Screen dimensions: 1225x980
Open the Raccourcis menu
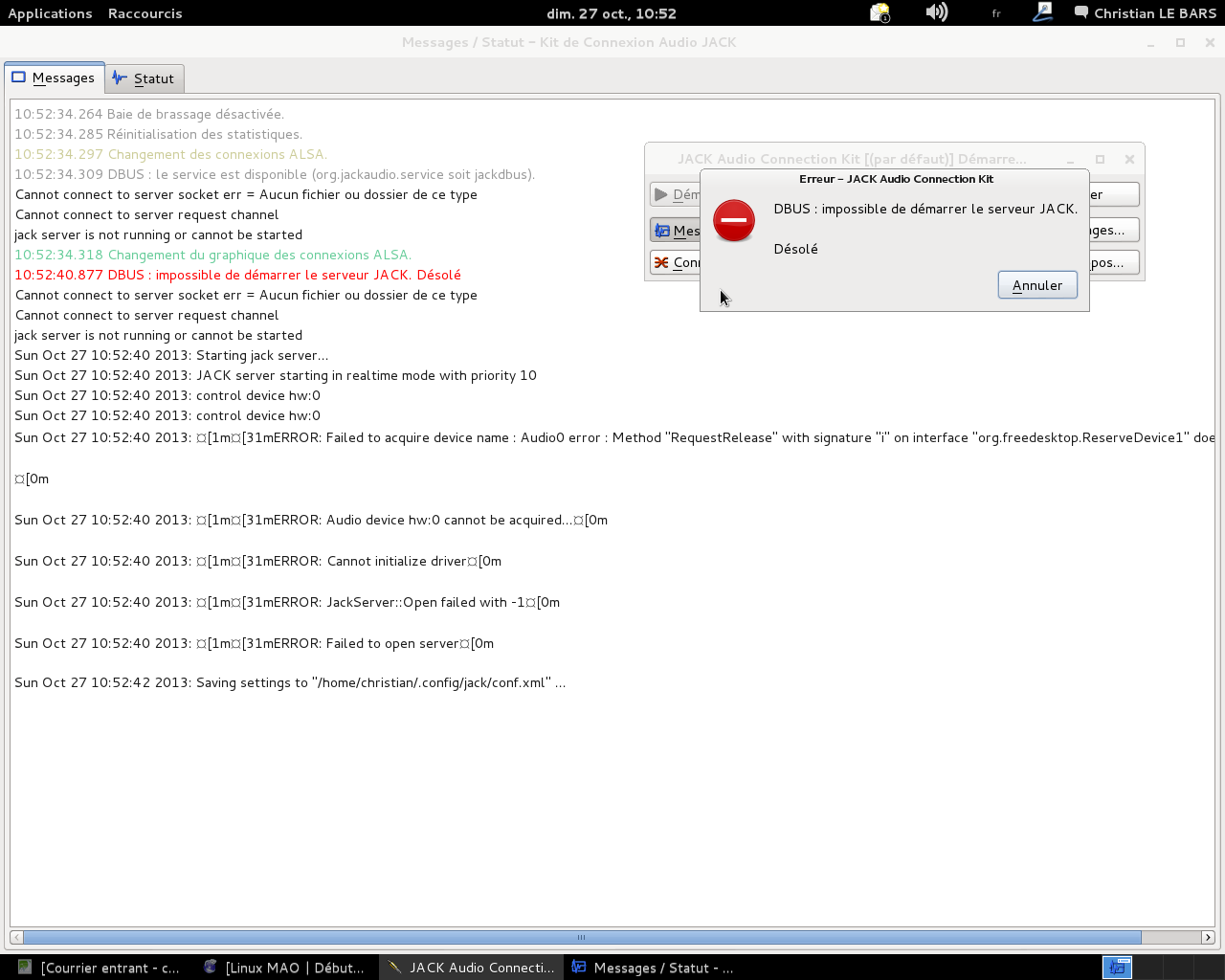145,13
